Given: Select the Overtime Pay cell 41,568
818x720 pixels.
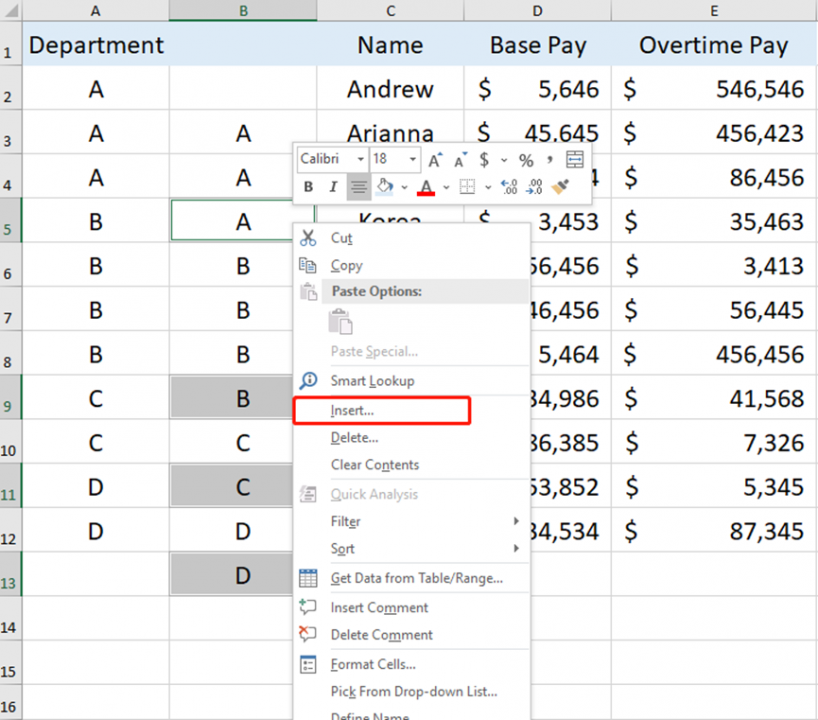Looking at the screenshot, I should click(714, 398).
